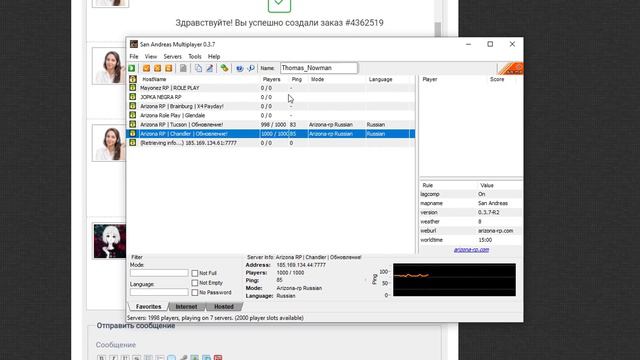Image resolution: width=640 pixels, height=360 pixels.
Task: Click lock icon of JOPKA NEGRA RP row
Action: pos(133,97)
